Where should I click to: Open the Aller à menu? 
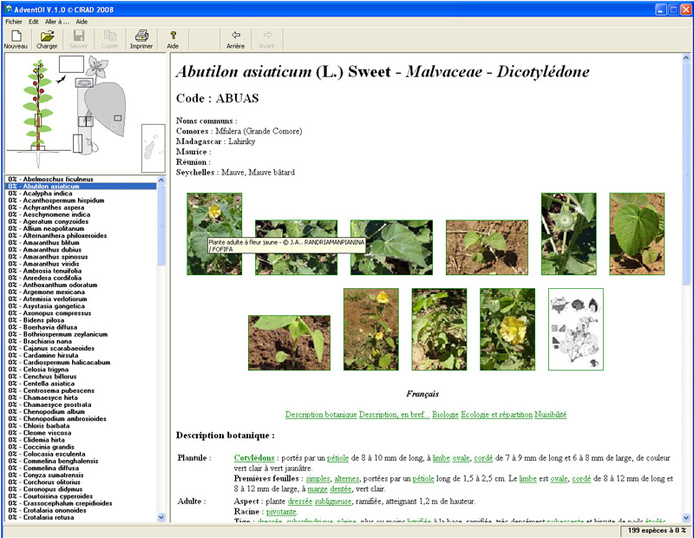57,21
